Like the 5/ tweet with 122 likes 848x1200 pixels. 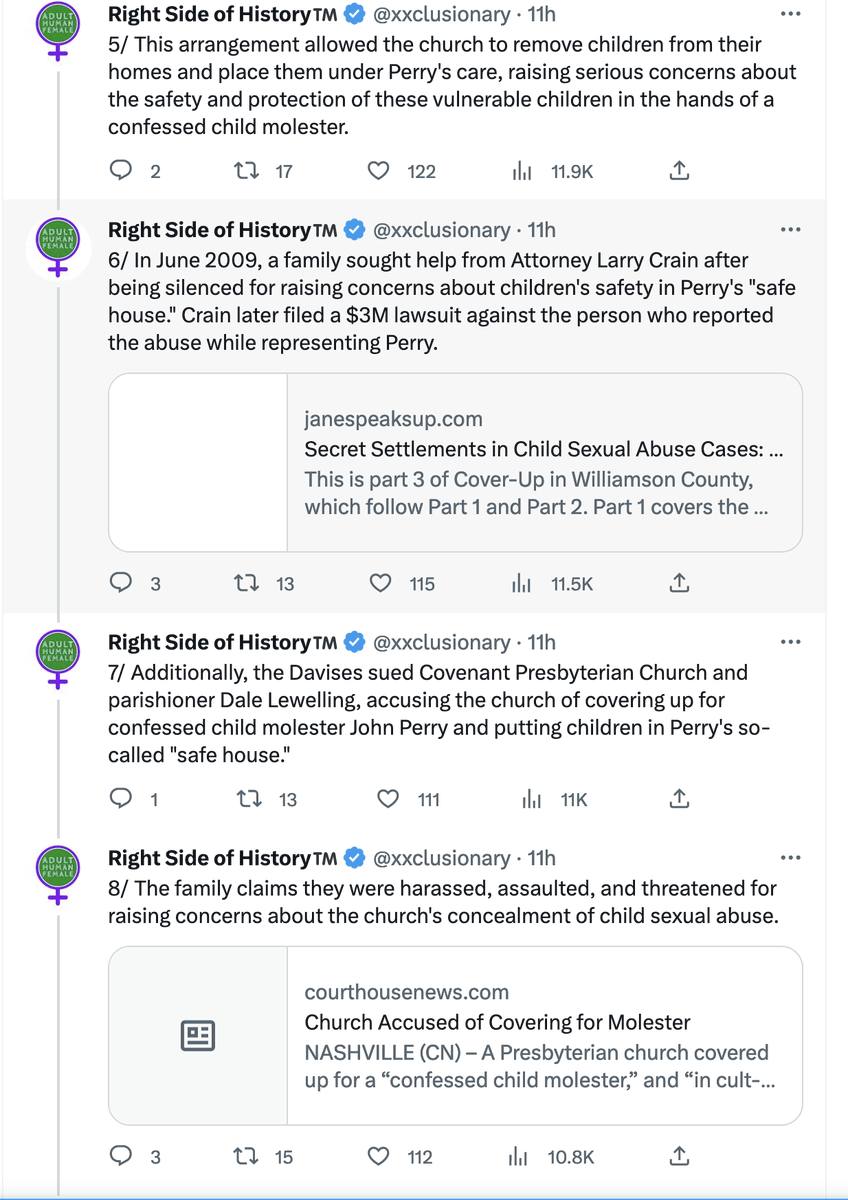[379, 171]
